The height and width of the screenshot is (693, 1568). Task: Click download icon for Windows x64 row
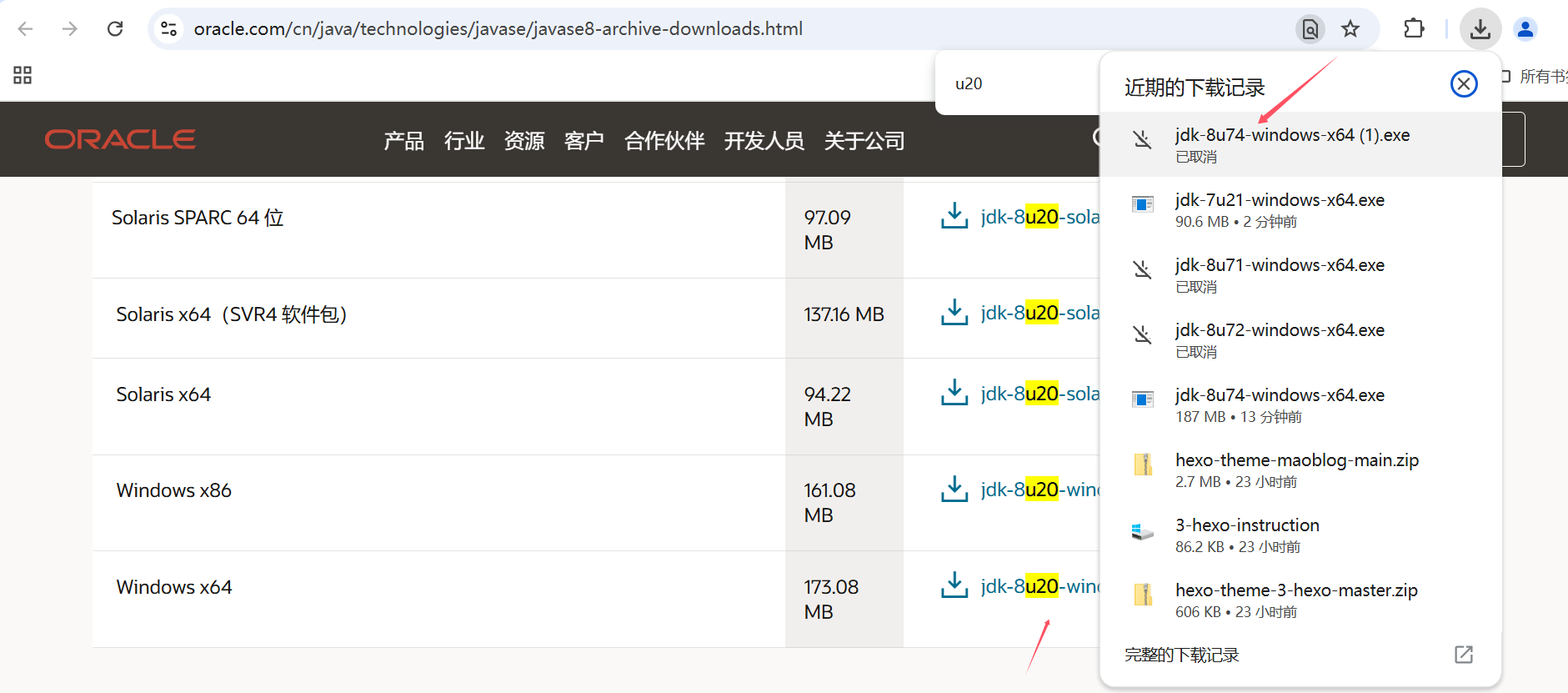[954, 585]
